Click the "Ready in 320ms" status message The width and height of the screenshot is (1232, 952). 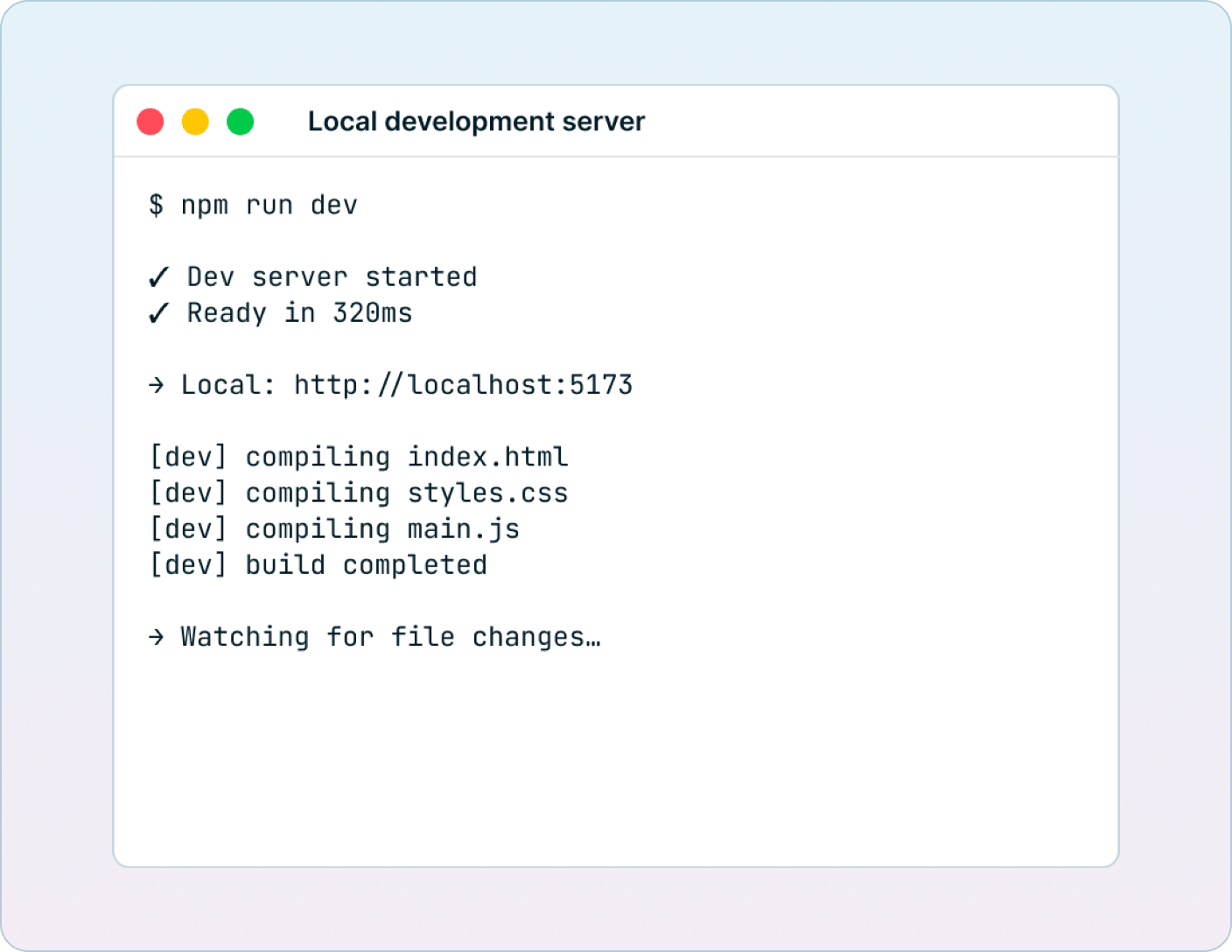pos(299,313)
